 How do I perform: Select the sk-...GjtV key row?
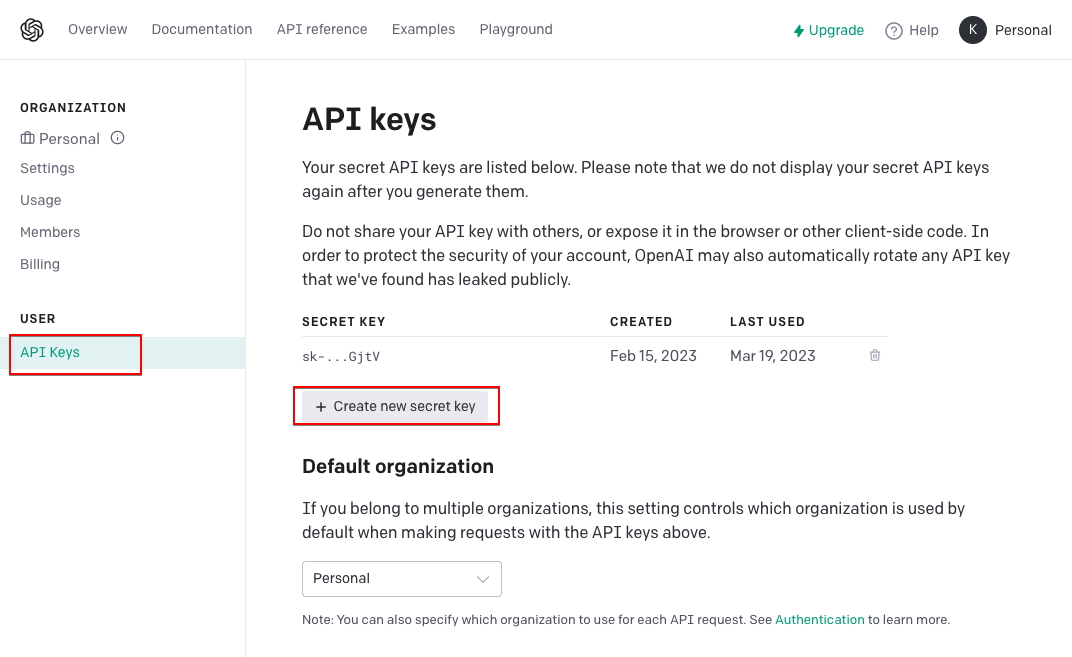point(595,356)
